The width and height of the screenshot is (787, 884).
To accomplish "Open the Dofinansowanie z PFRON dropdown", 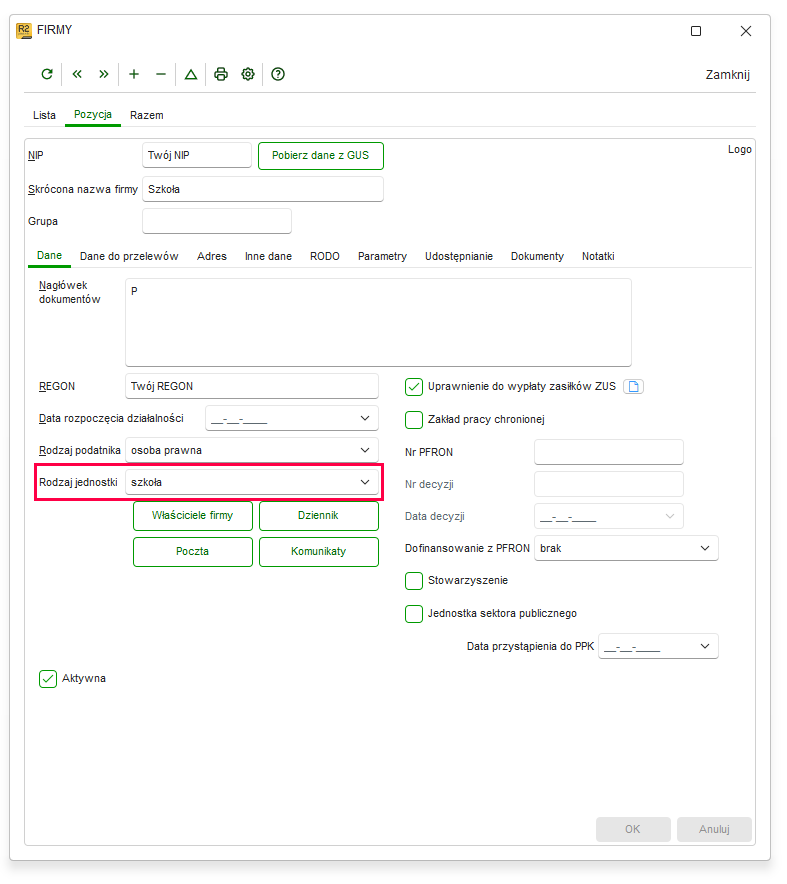I will (x=626, y=549).
